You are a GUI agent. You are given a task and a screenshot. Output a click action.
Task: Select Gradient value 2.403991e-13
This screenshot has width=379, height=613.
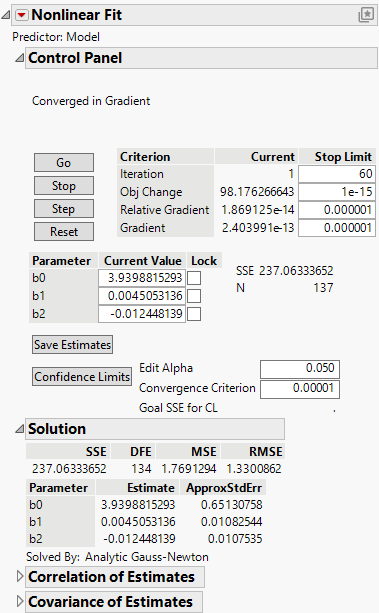[x=258, y=228]
